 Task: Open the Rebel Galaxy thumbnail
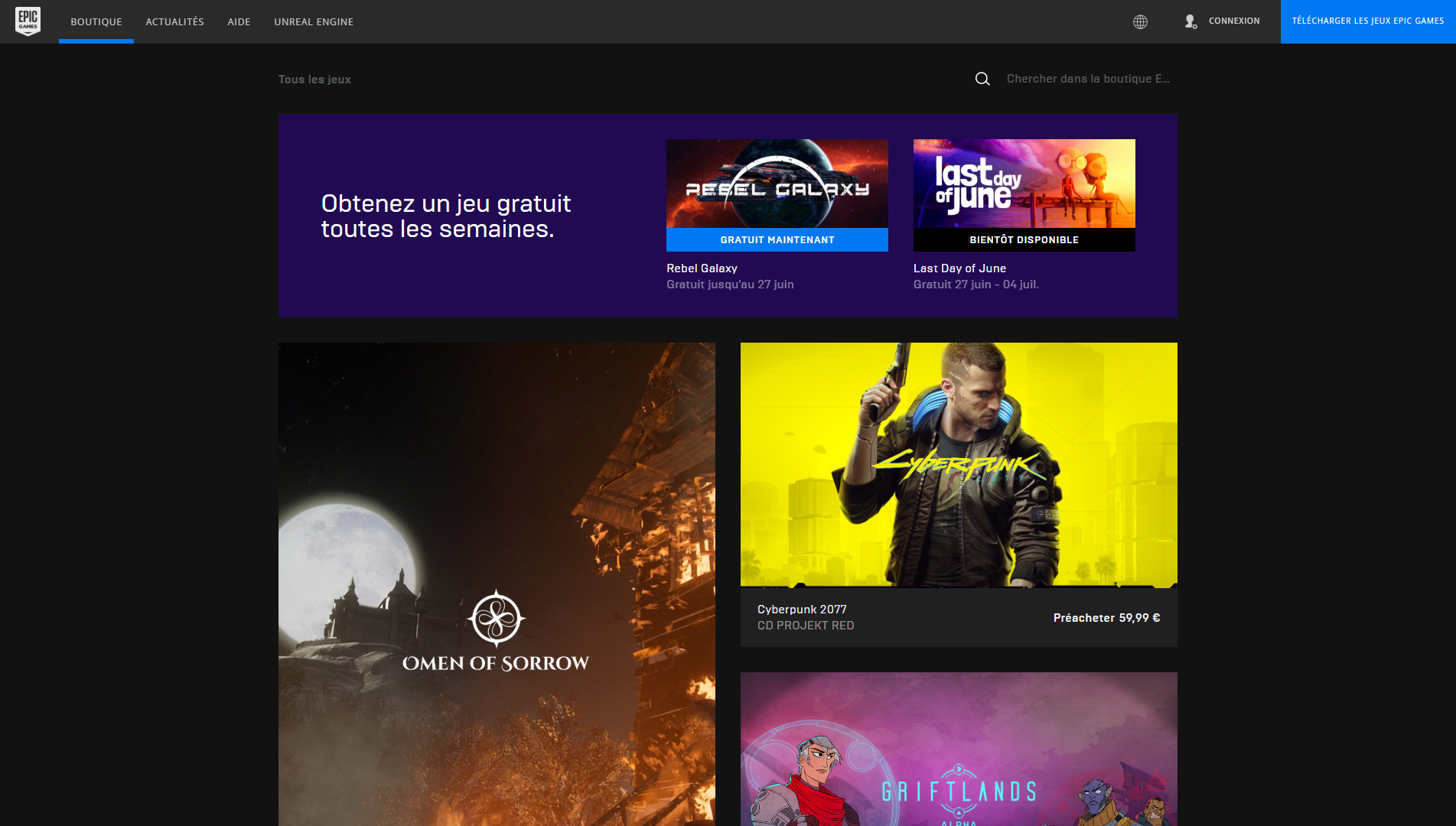click(x=777, y=184)
